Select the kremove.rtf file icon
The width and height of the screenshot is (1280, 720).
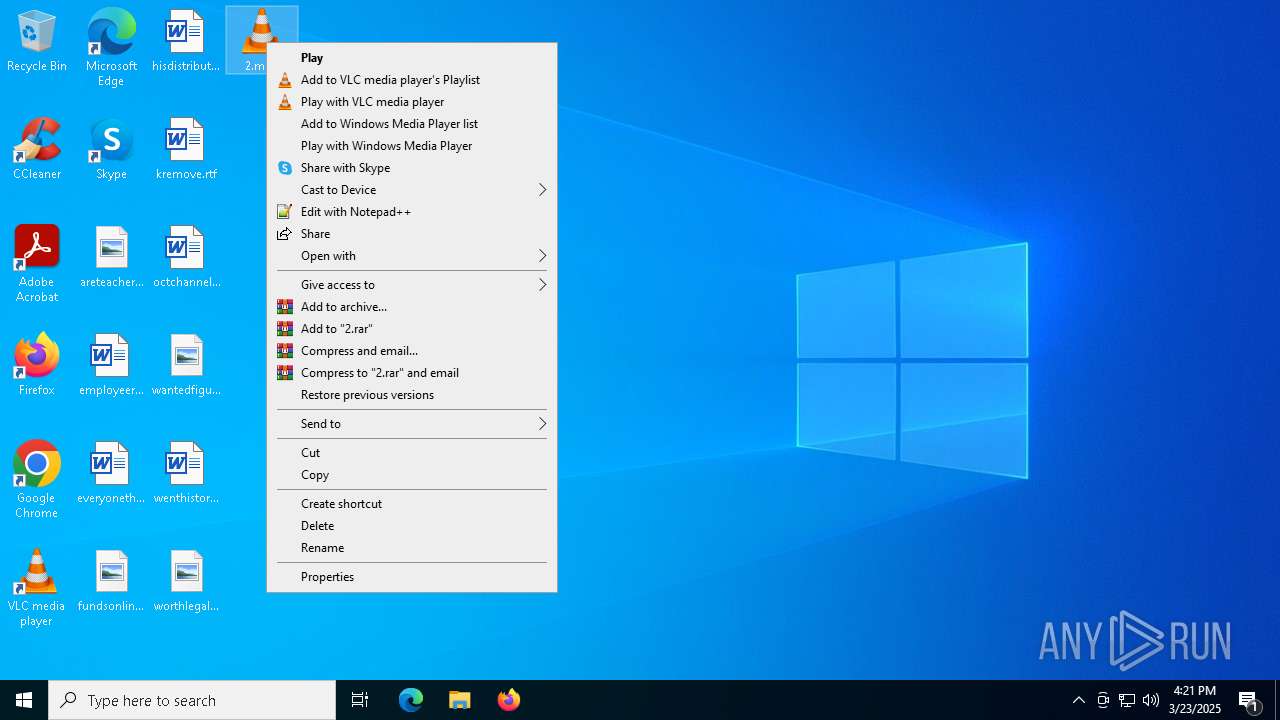coord(186,149)
